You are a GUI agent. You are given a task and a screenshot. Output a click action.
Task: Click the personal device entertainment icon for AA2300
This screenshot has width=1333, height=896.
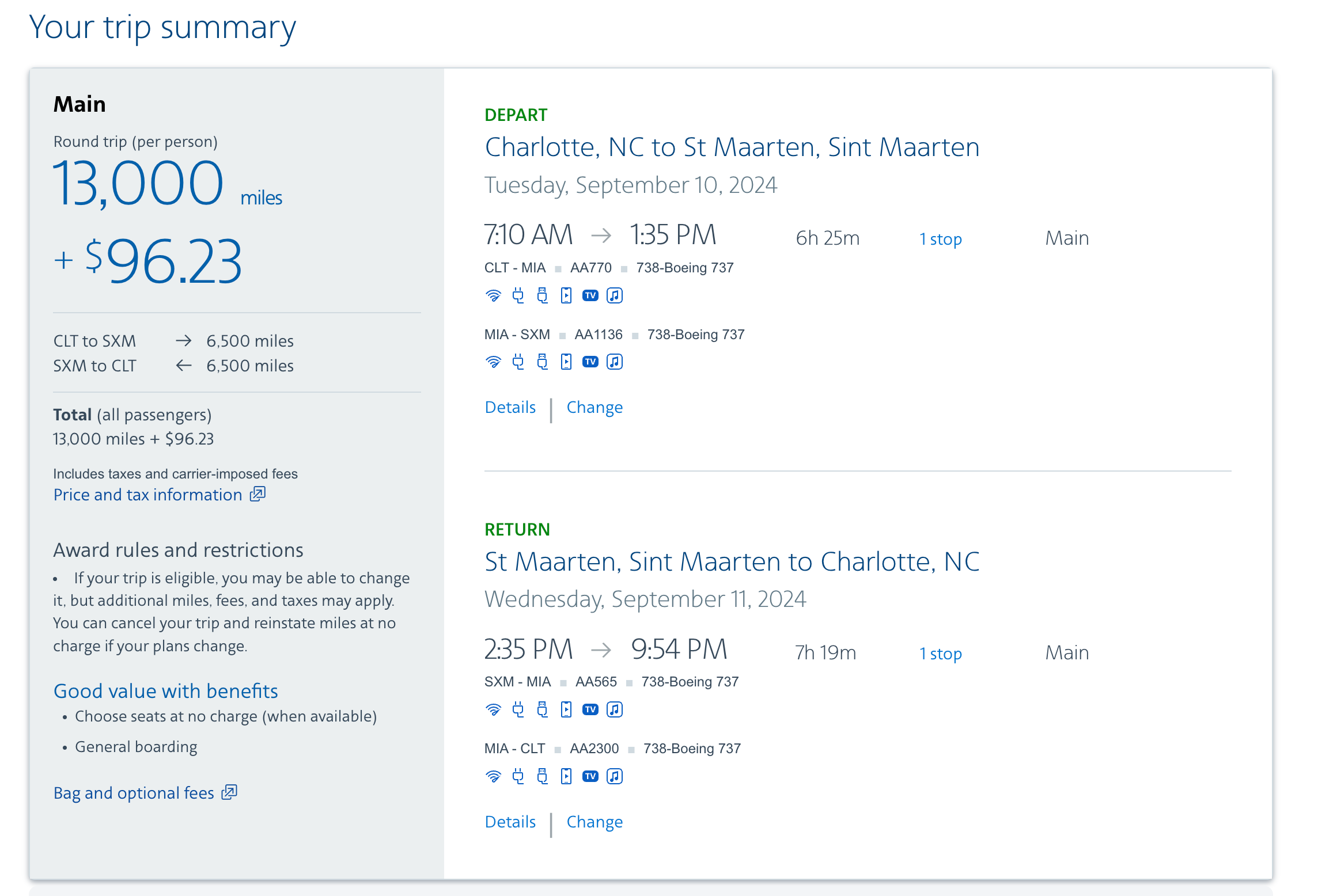point(566,777)
